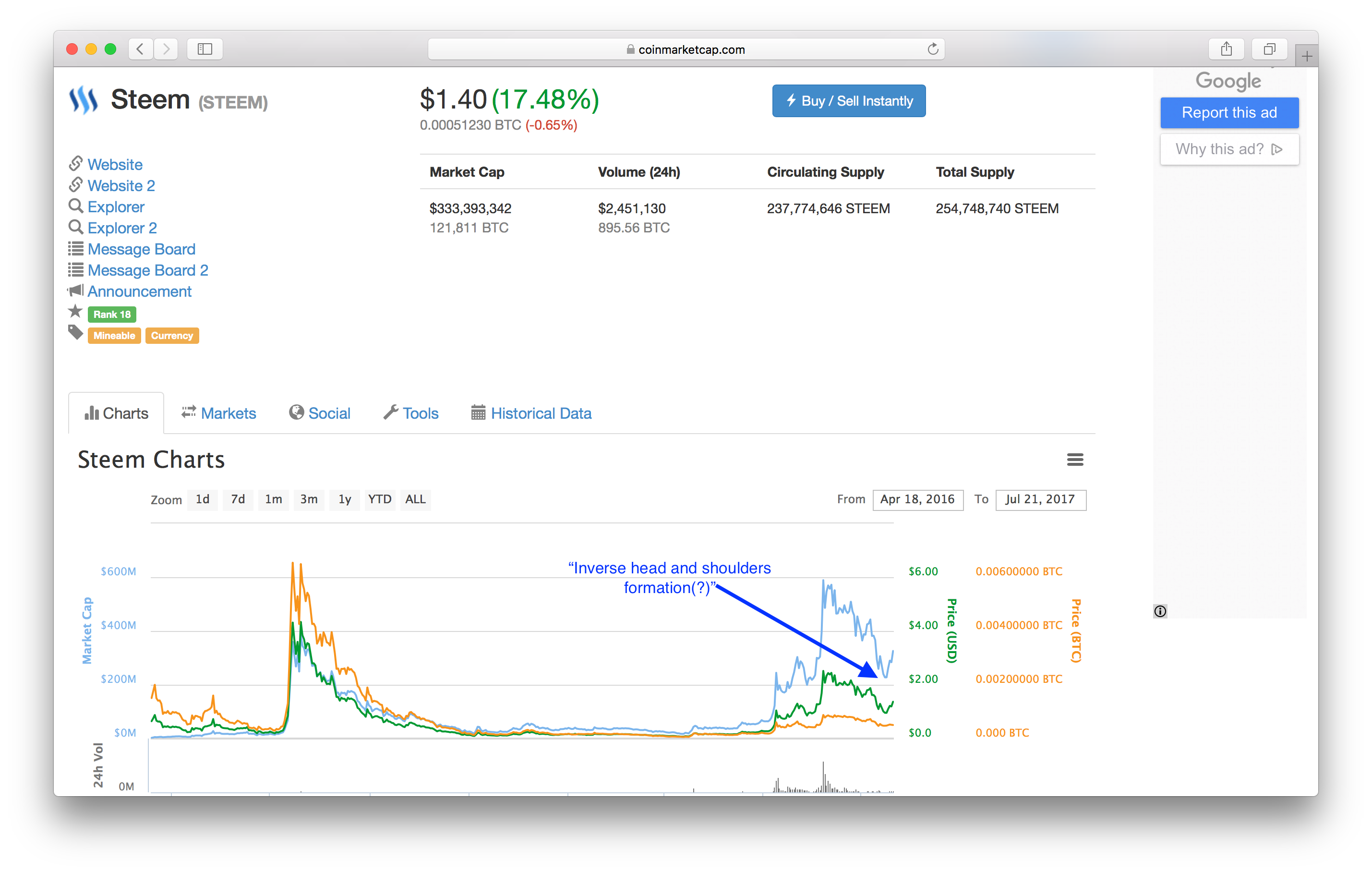Reload the page with the refresh icon
The width and height of the screenshot is (1372, 873).
point(932,49)
